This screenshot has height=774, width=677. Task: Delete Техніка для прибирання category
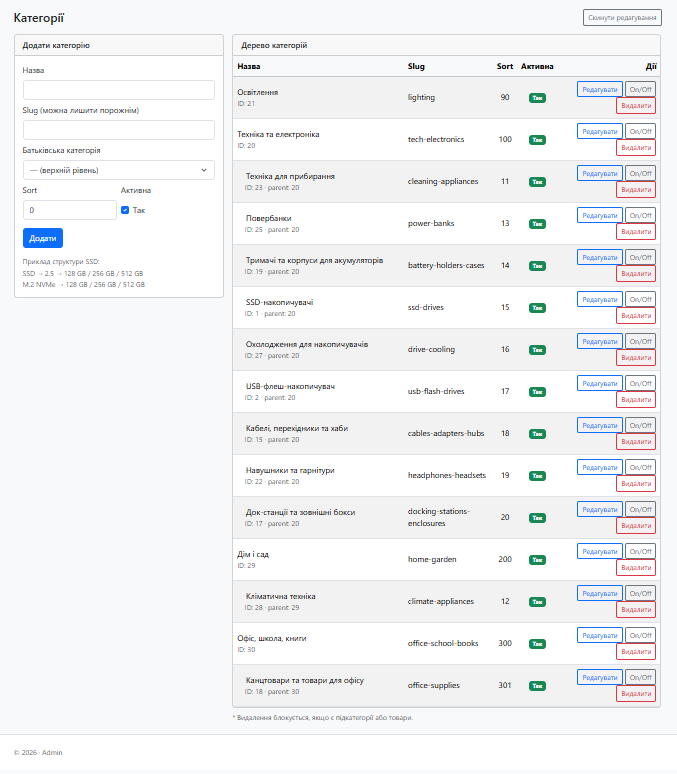[x=636, y=190]
